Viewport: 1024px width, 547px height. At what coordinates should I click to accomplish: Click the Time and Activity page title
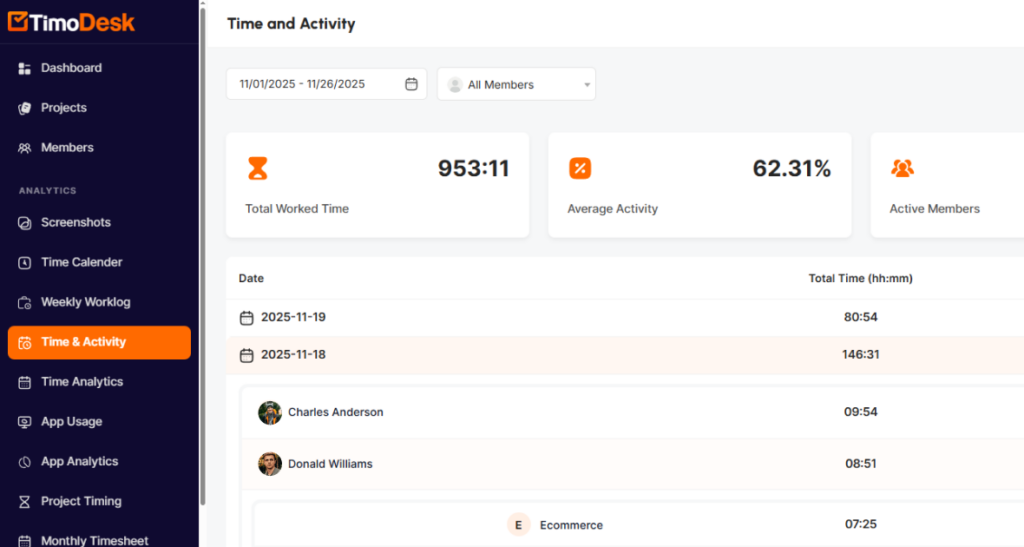click(291, 24)
